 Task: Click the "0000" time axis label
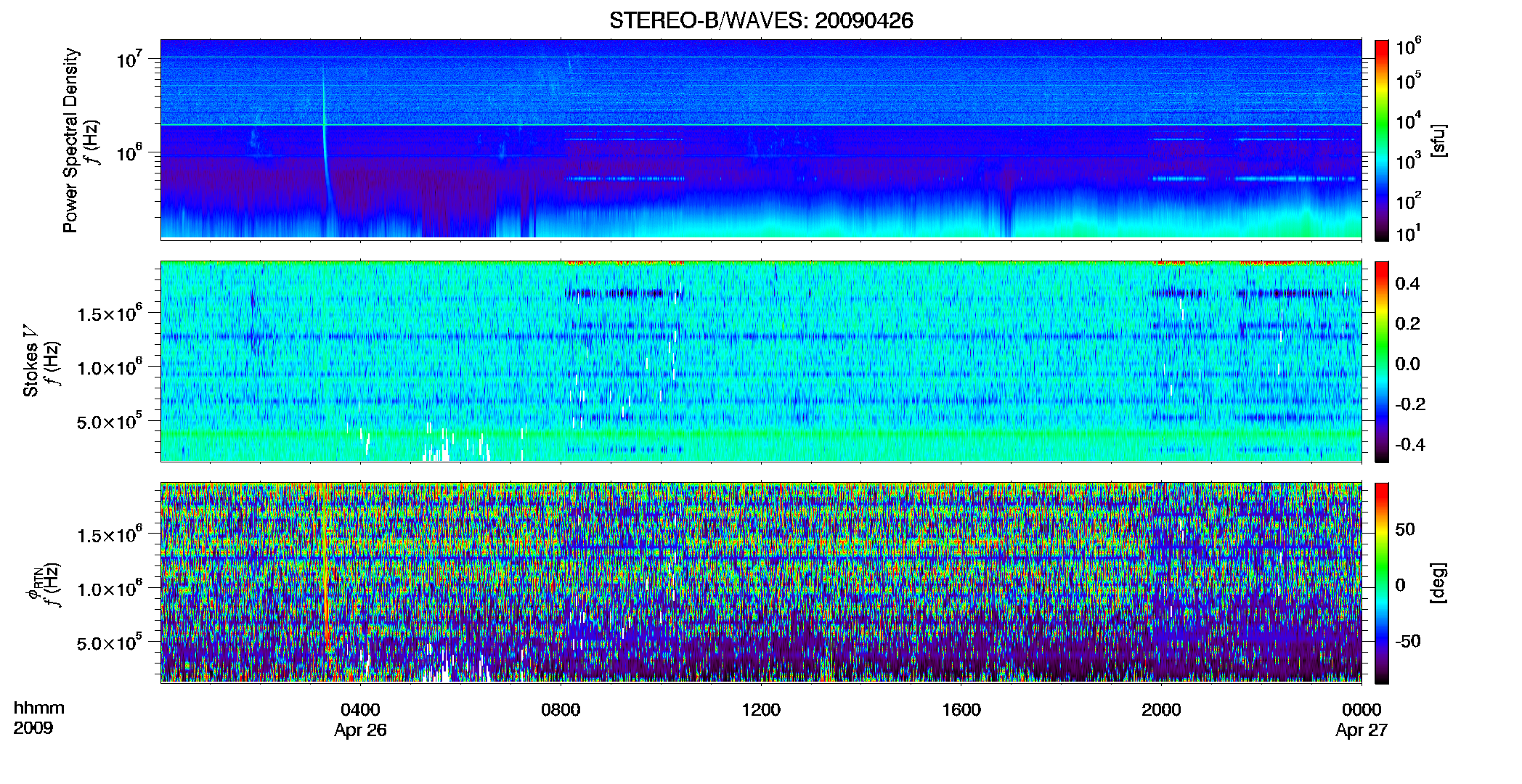(x=1362, y=710)
